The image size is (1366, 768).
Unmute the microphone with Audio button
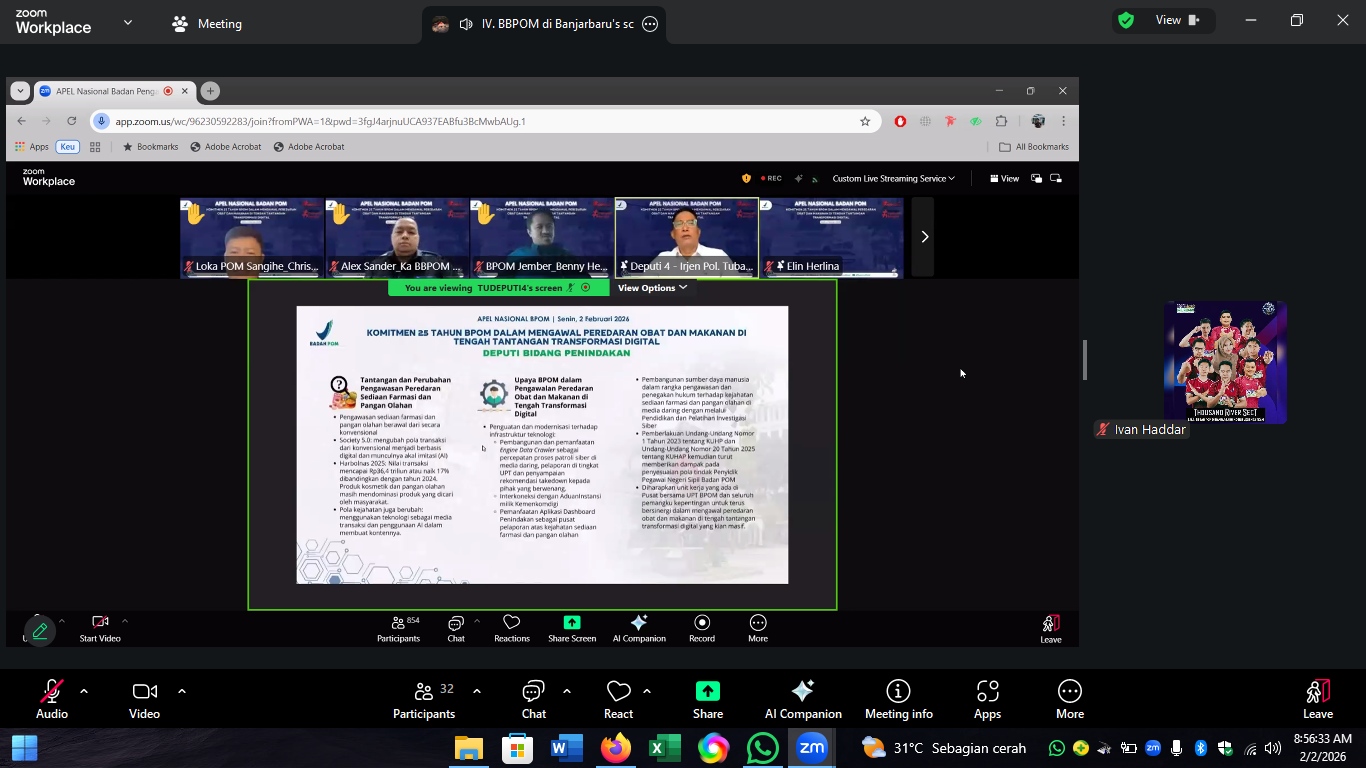click(52, 699)
